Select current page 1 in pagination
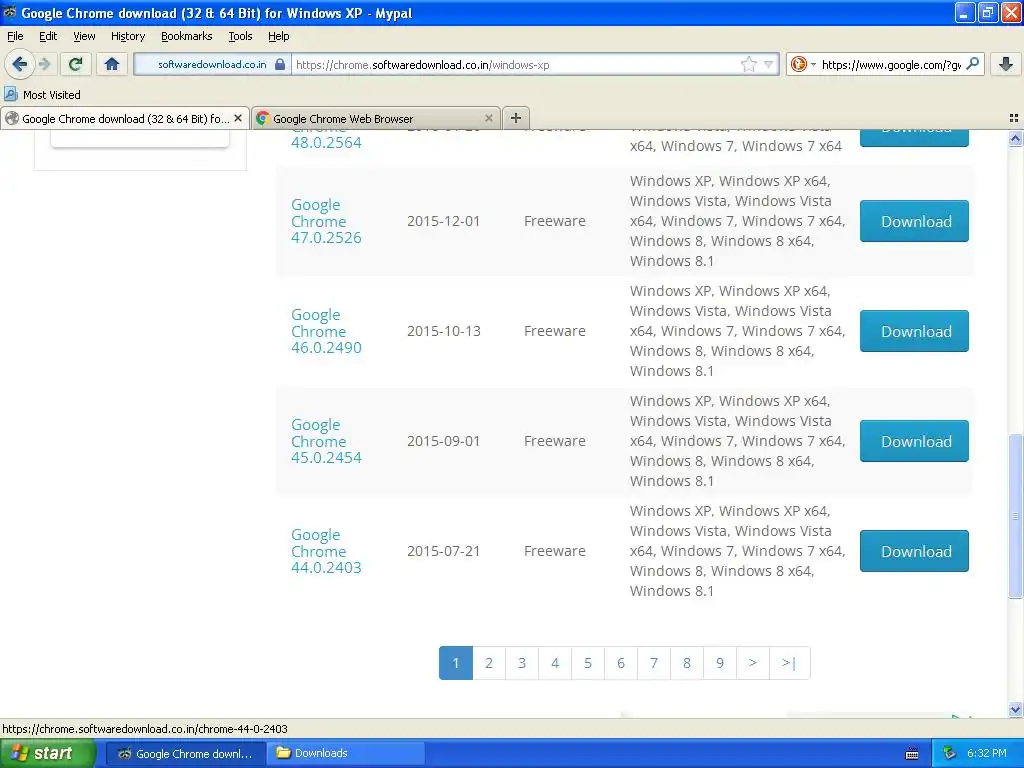Image resolution: width=1024 pixels, height=768 pixels. click(456, 663)
